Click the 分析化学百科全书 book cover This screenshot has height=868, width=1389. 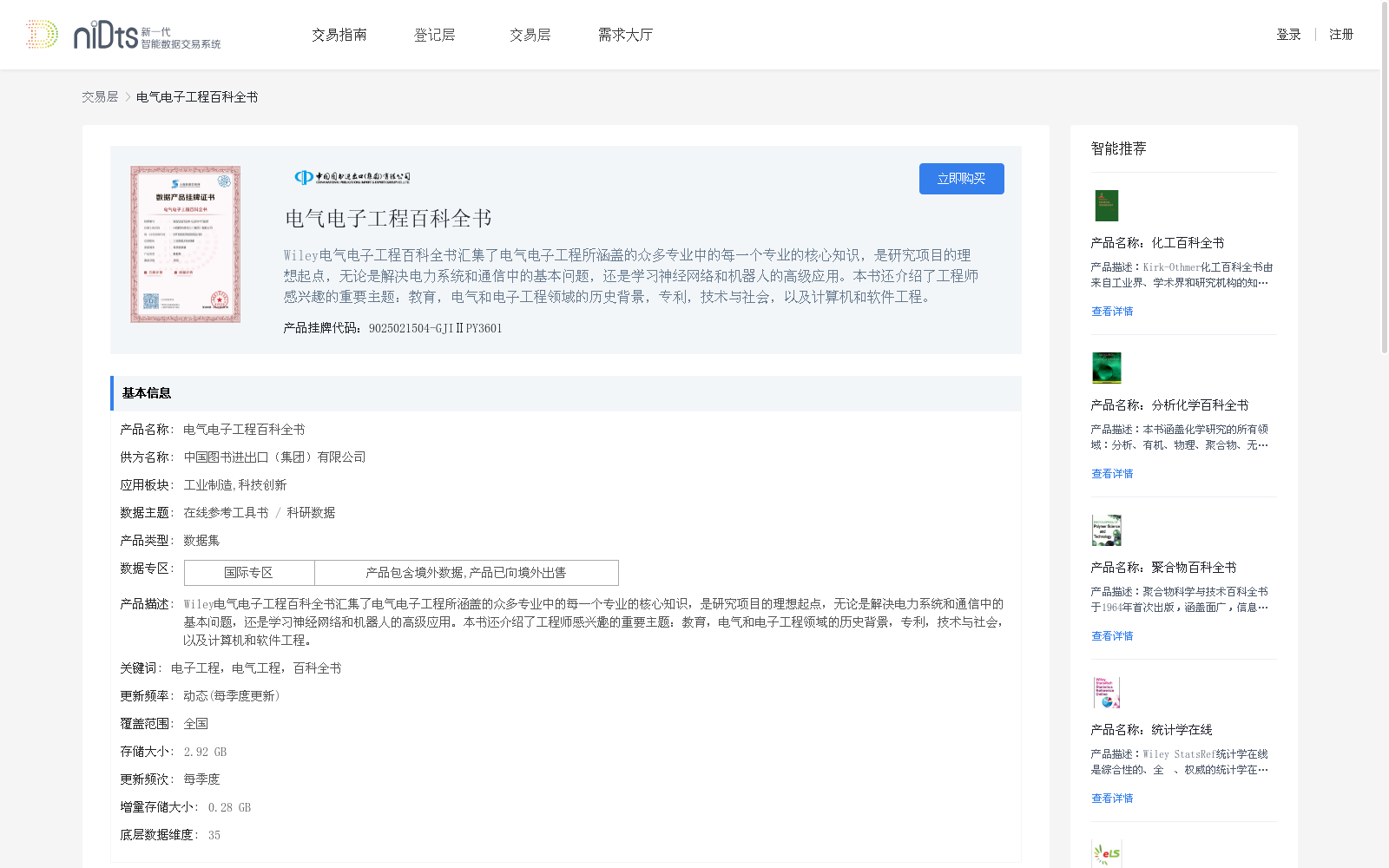coord(1107,368)
